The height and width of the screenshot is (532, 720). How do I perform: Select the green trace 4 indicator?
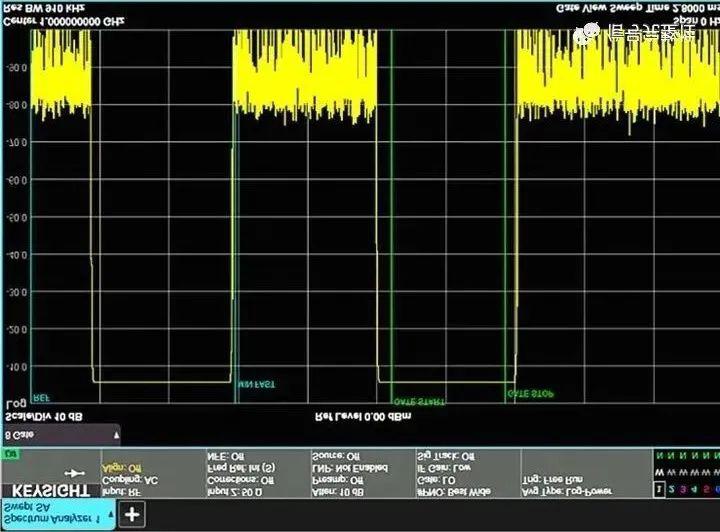click(x=694, y=489)
